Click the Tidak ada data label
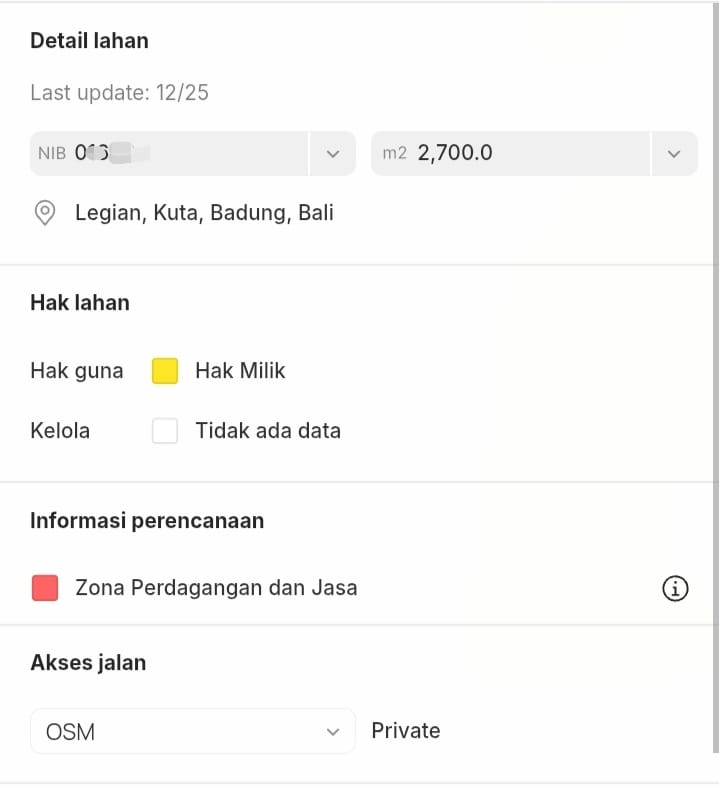The width and height of the screenshot is (719, 785). pyautogui.click(x=268, y=431)
